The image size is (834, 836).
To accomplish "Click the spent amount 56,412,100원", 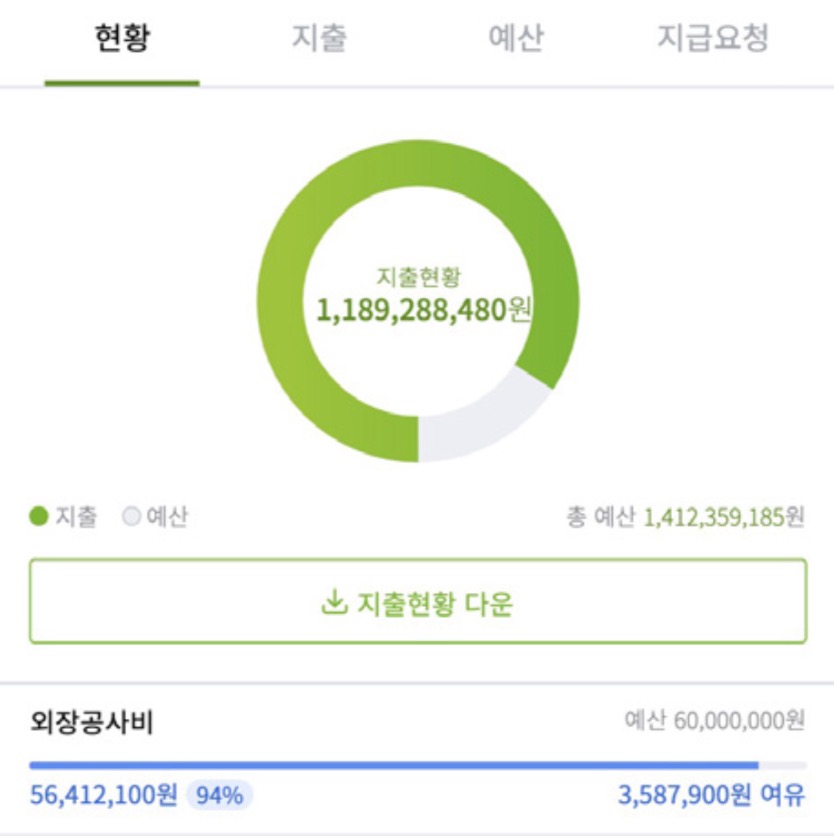I will coord(103,795).
